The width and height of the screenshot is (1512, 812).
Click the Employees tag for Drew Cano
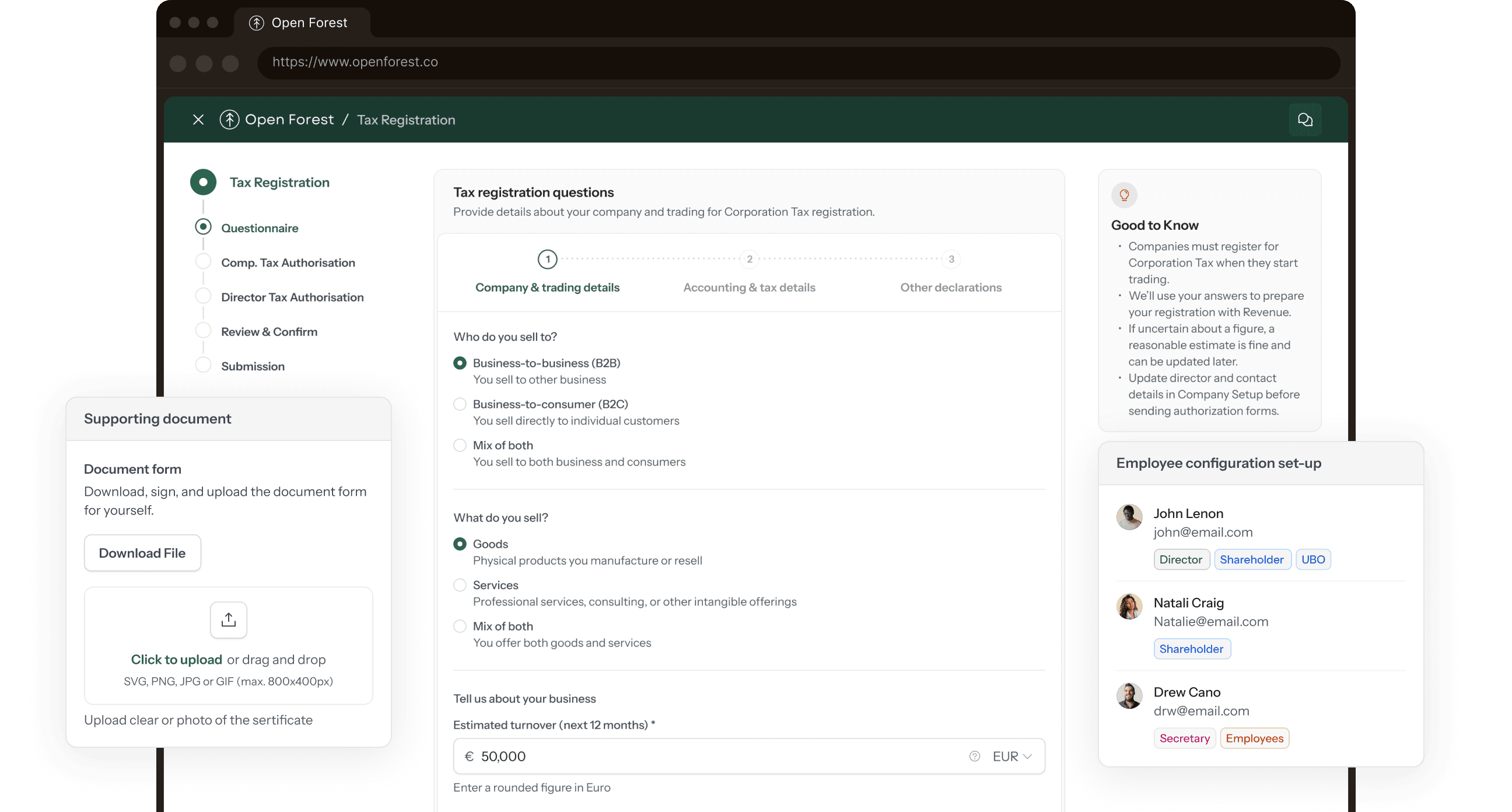click(1254, 738)
